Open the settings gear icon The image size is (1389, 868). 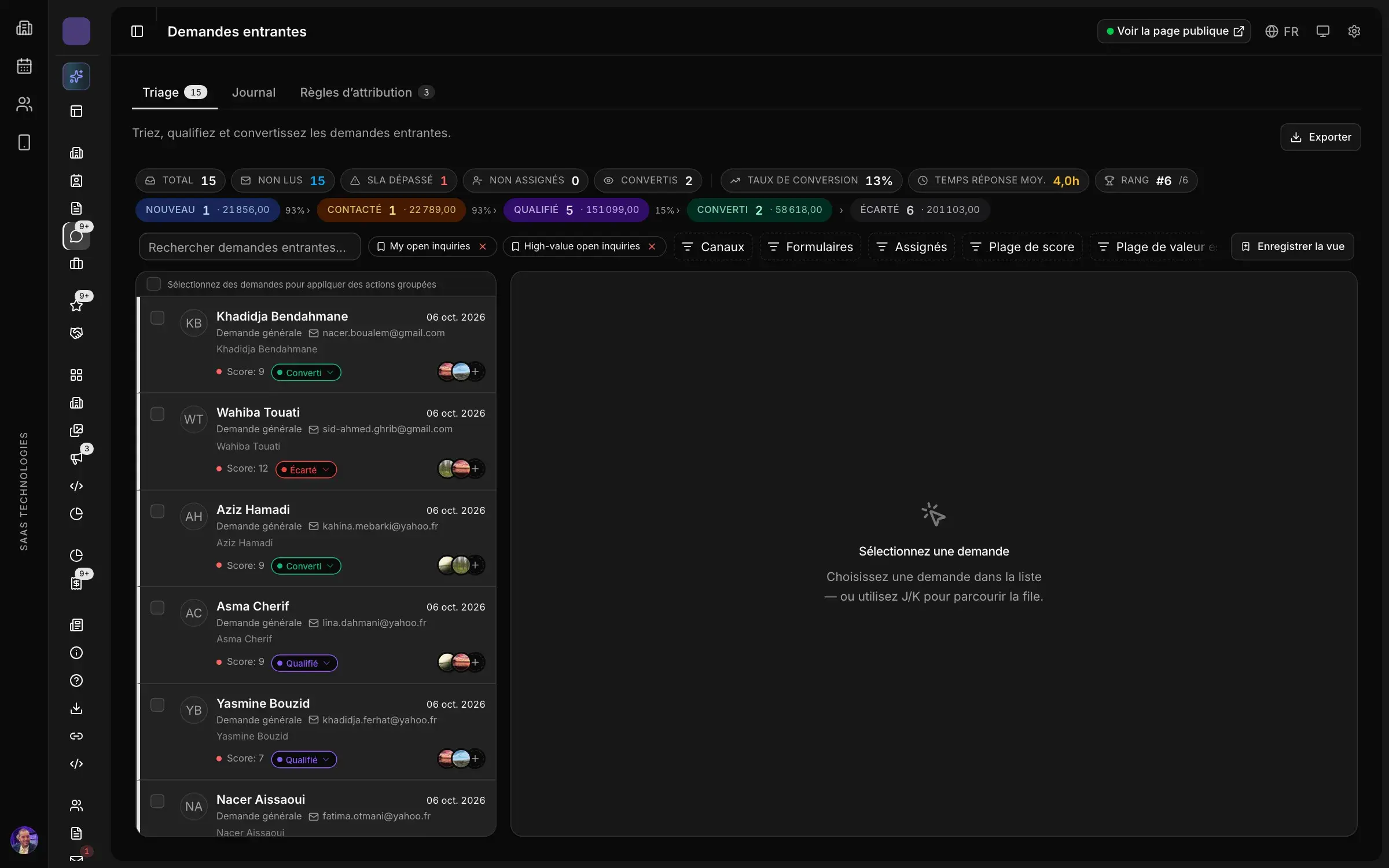pos(1354,31)
